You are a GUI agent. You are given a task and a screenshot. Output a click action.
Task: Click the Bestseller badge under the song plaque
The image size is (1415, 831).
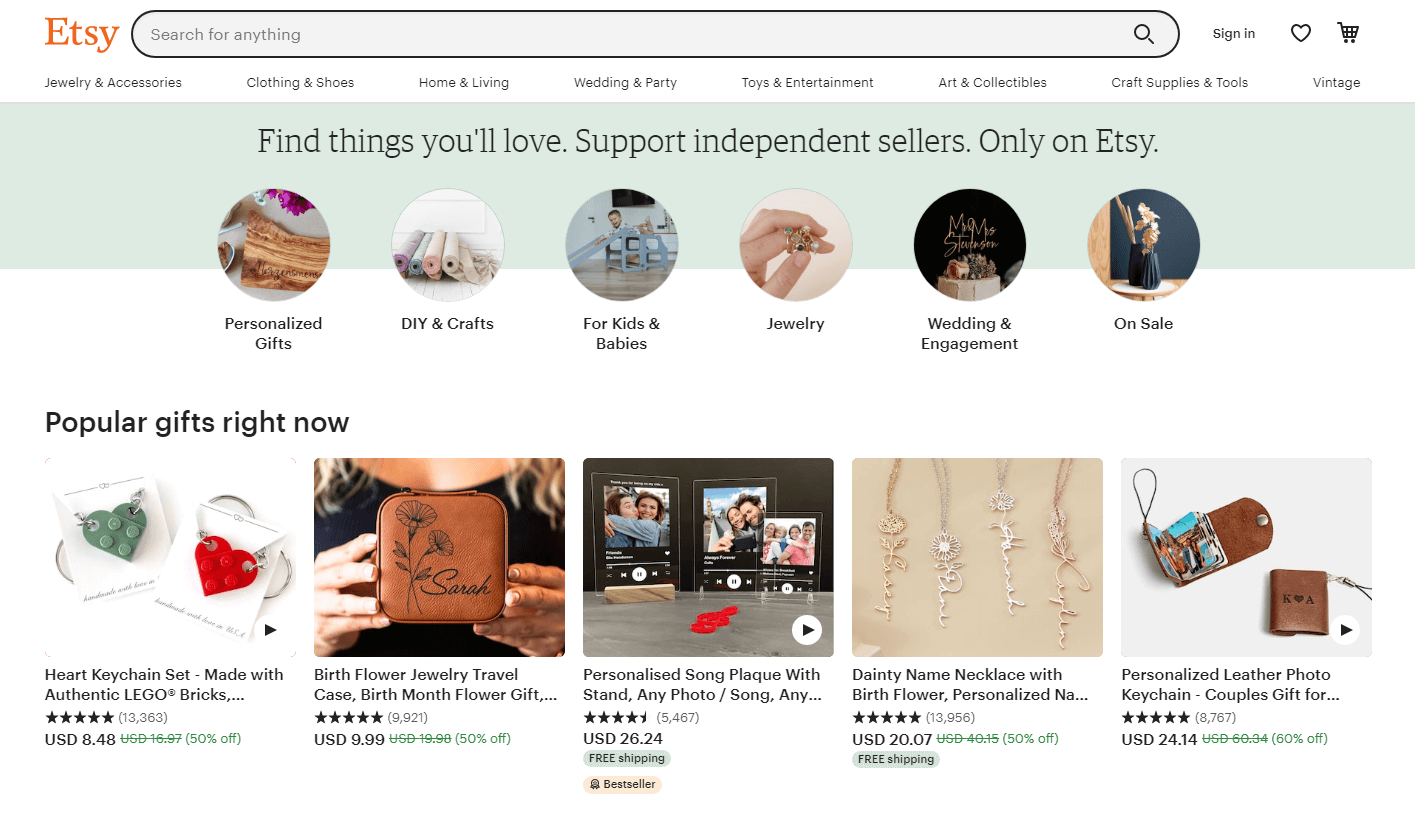(622, 784)
